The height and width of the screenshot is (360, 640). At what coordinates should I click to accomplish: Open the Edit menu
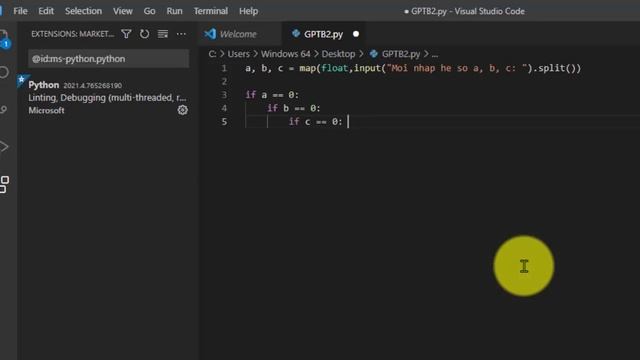coord(46,11)
